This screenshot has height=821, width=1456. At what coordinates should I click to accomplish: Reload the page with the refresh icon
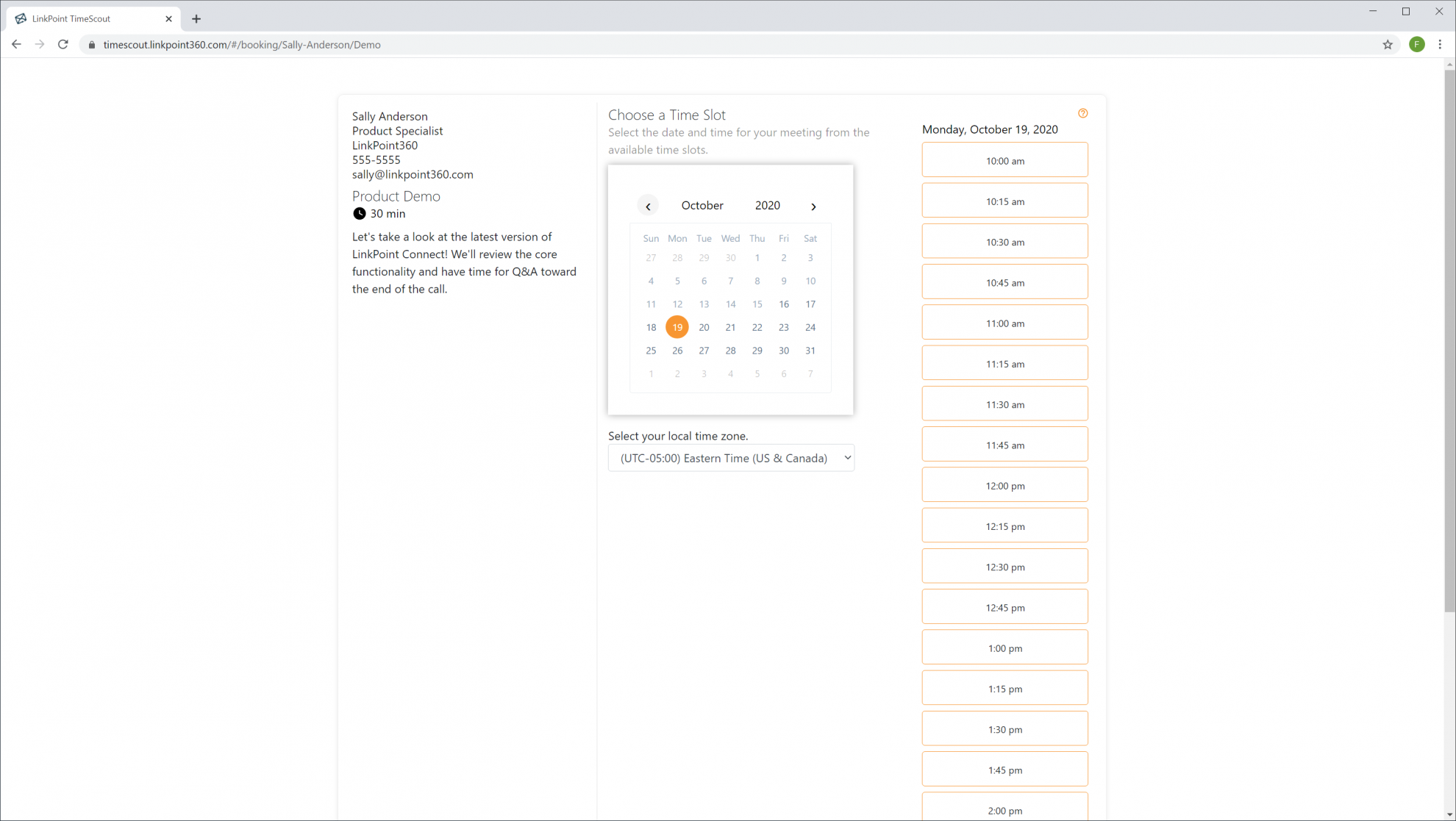pos(63,44)
